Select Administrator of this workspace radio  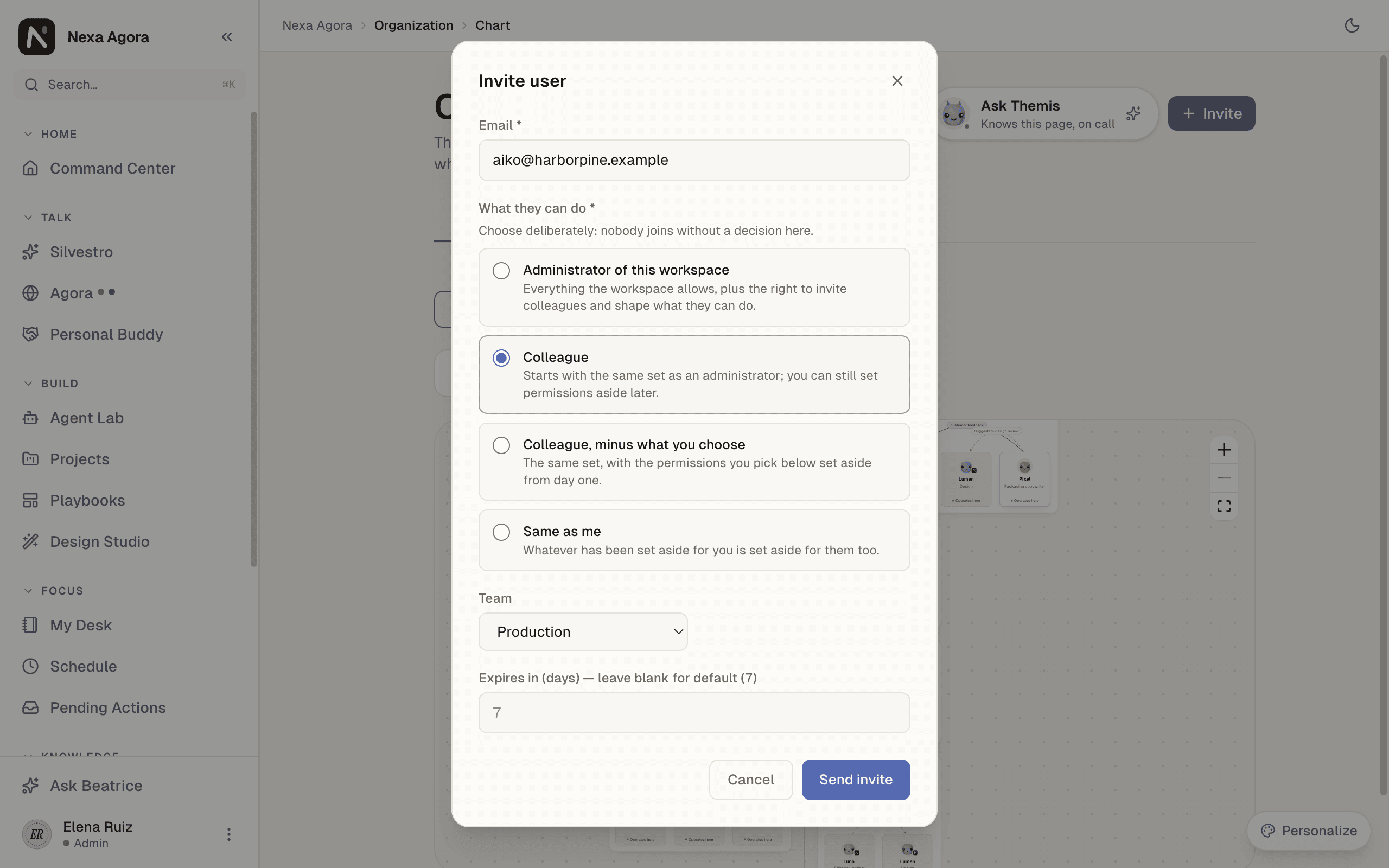coord(501,270)
